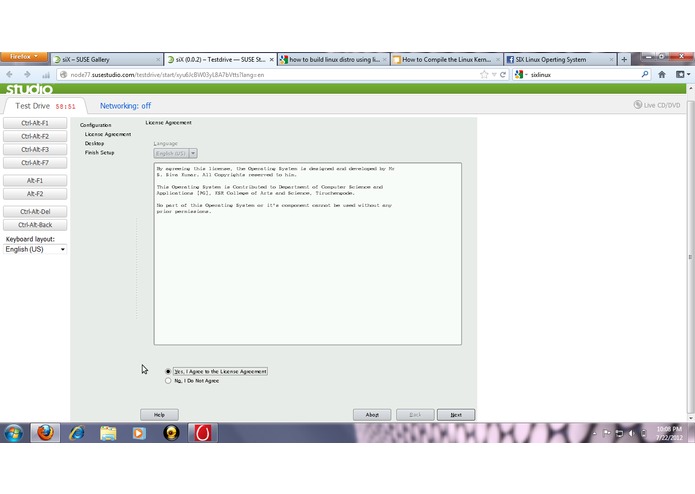The image size is (695, 494).
Task: Close the siX Testdrive tab
Action: 271,59
